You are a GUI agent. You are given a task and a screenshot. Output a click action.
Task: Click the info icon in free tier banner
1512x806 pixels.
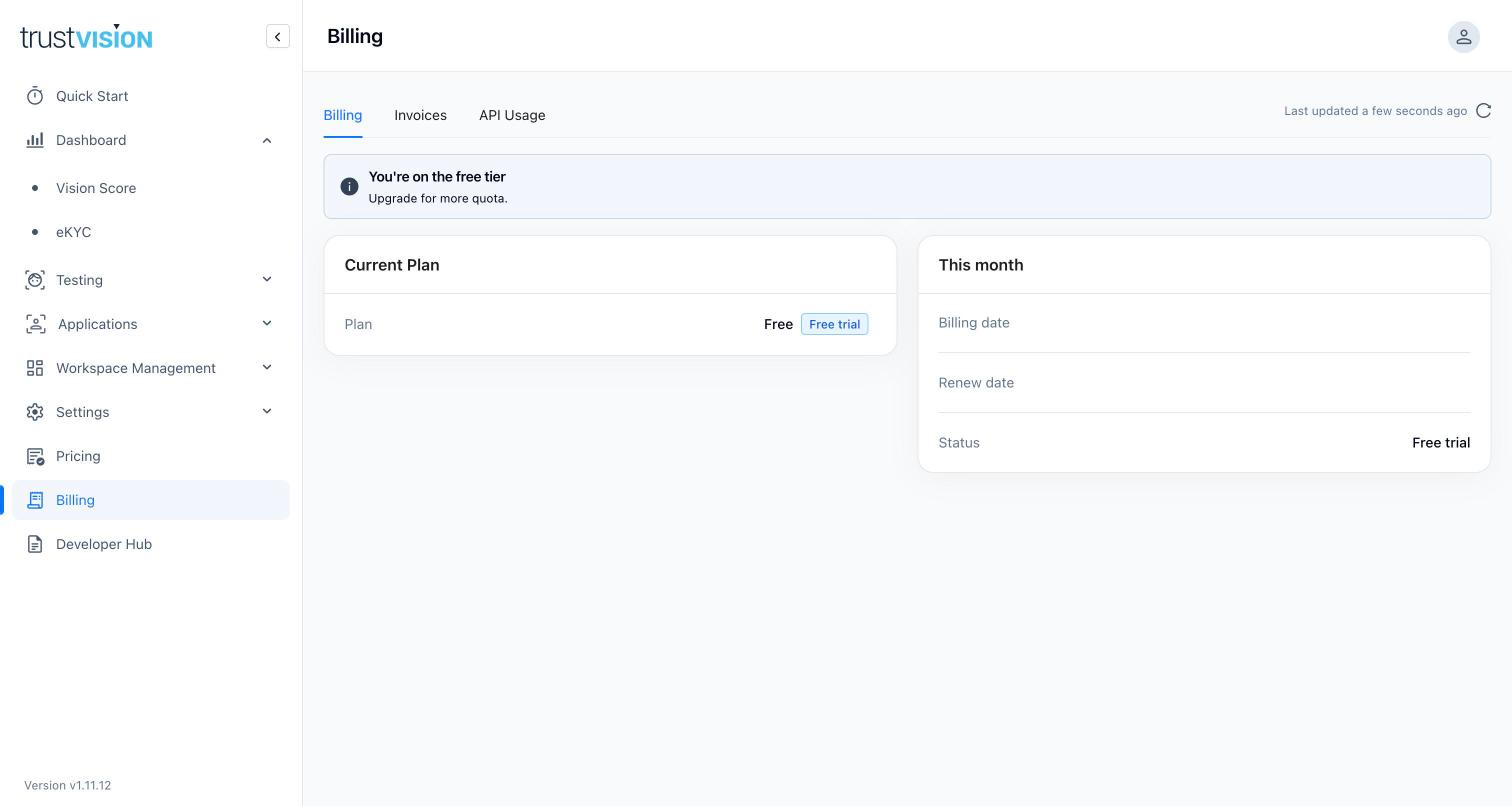coord(349,187)
